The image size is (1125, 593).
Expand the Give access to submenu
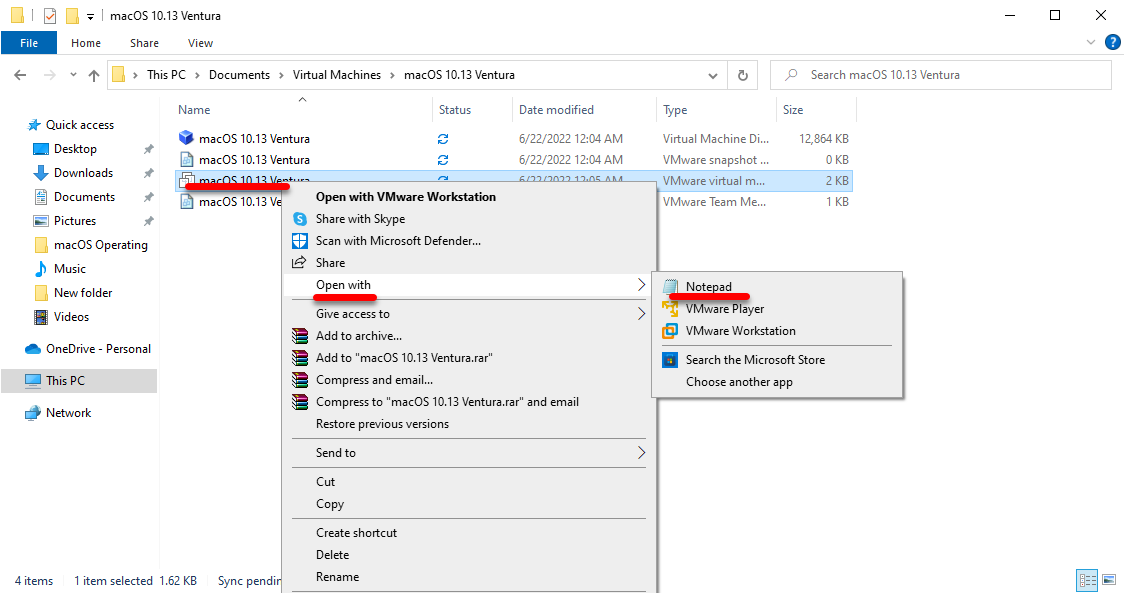(354, 313)
